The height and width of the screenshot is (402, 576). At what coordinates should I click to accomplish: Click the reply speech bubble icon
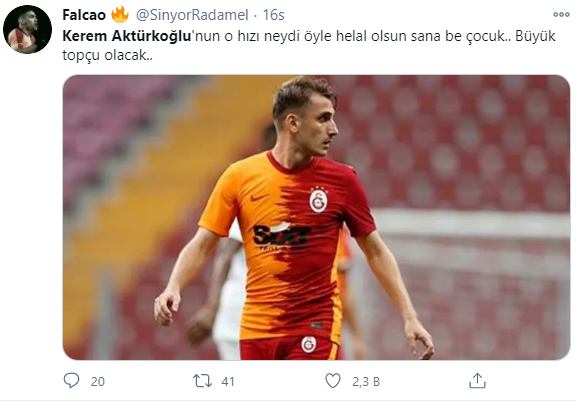[x=71, y=381]
